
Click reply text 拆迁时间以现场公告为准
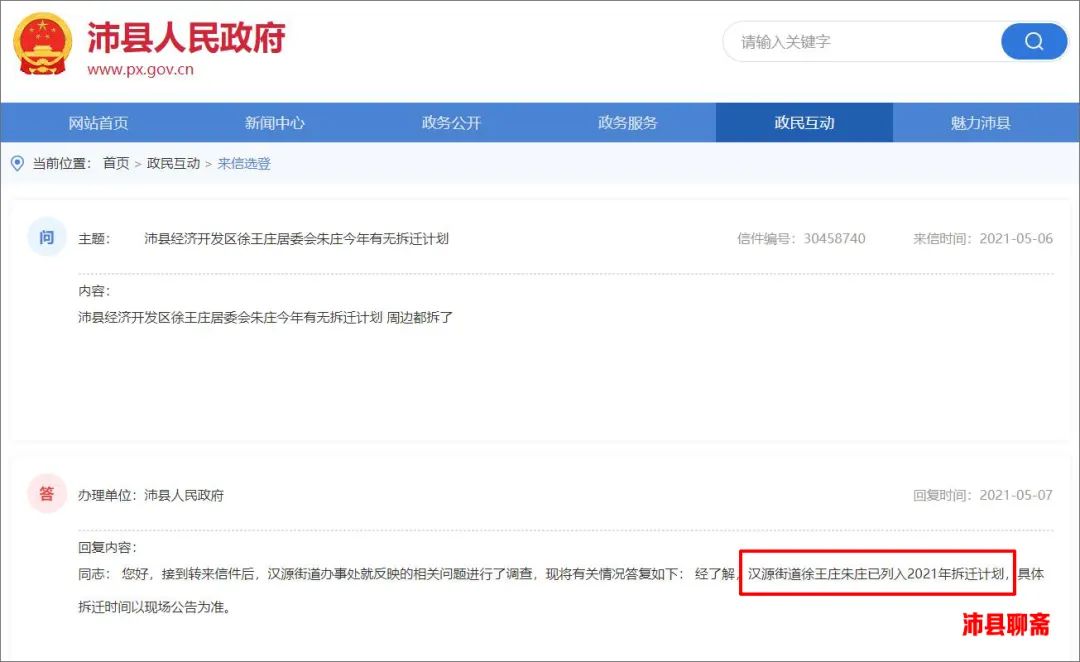[154, 607]
